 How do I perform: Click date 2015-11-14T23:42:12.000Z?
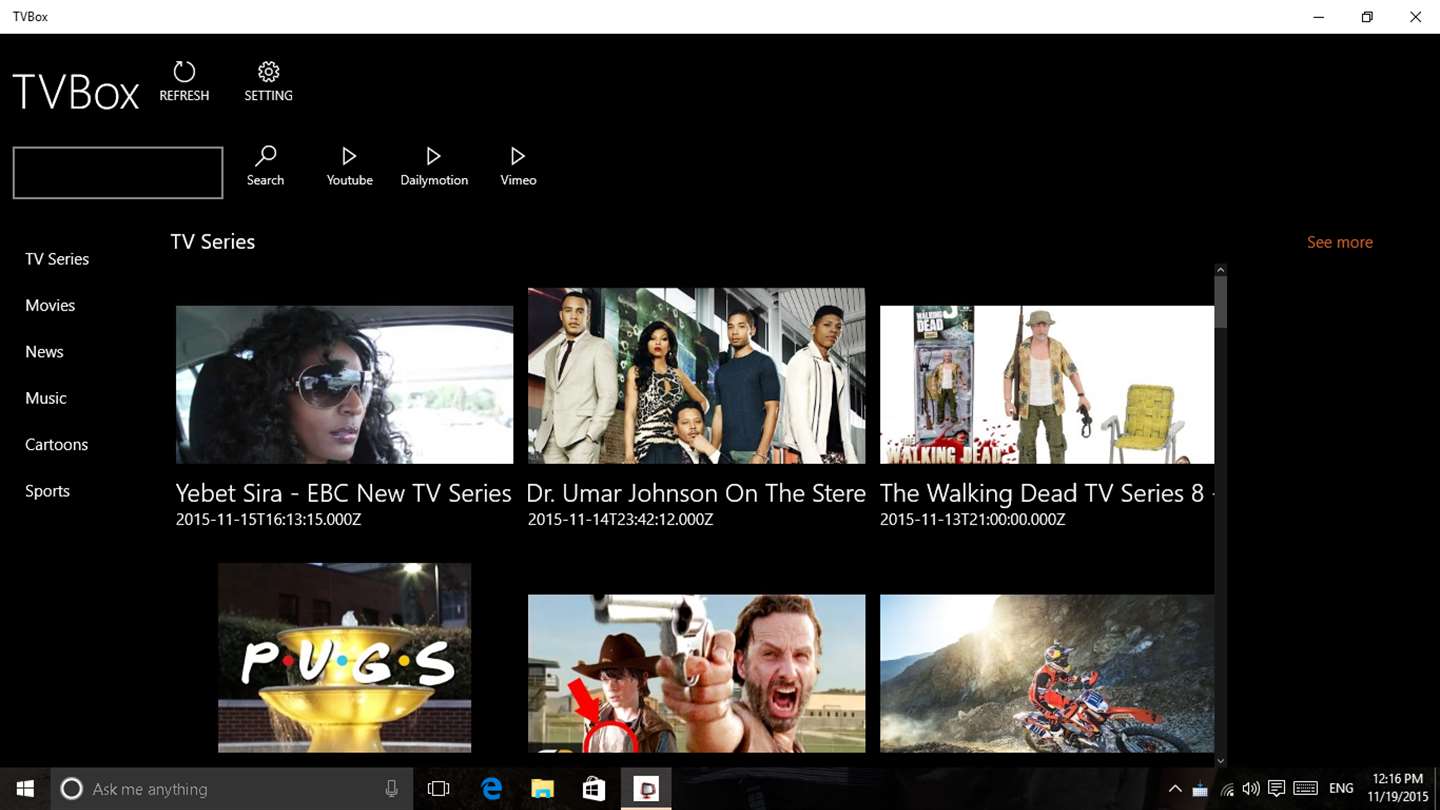620,520
